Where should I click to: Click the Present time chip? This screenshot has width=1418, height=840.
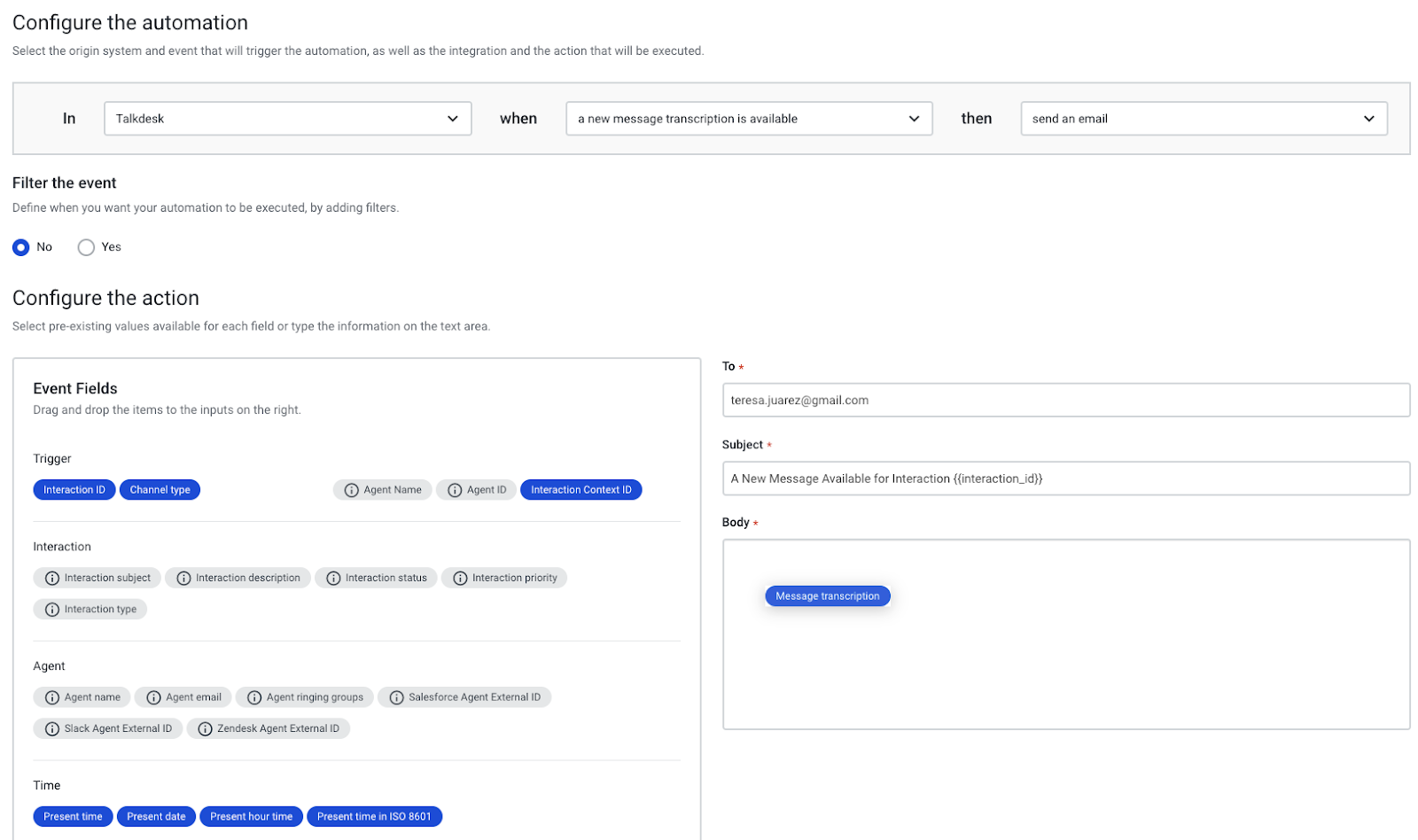(x=73, y=817)
